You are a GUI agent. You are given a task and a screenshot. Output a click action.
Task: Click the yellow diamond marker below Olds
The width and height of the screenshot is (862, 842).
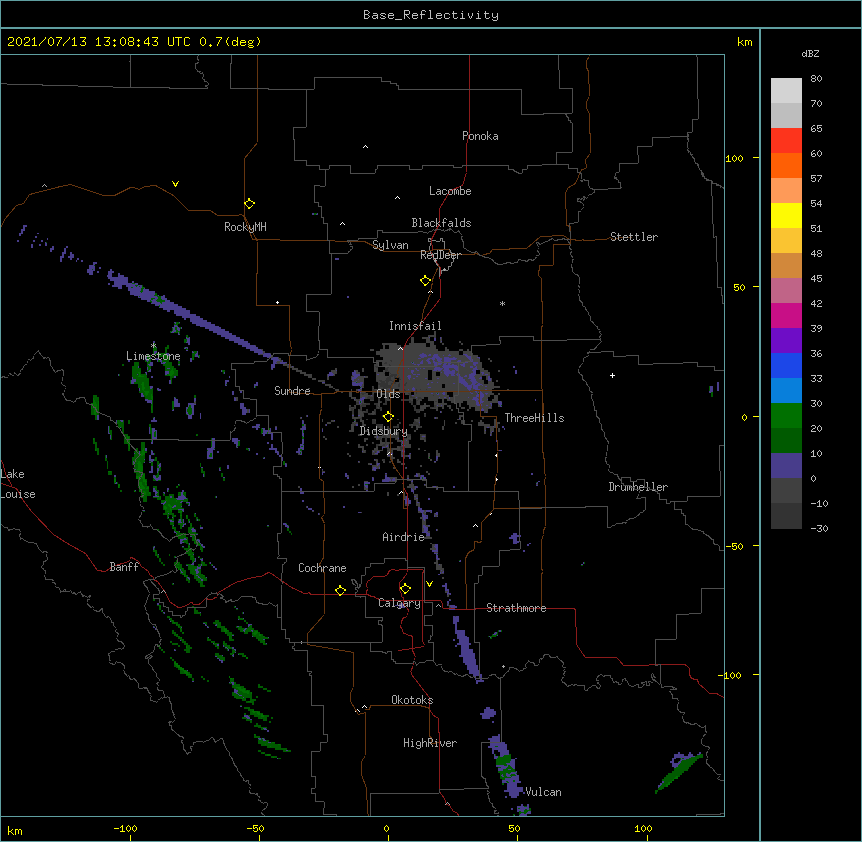(x=388, y=417)
